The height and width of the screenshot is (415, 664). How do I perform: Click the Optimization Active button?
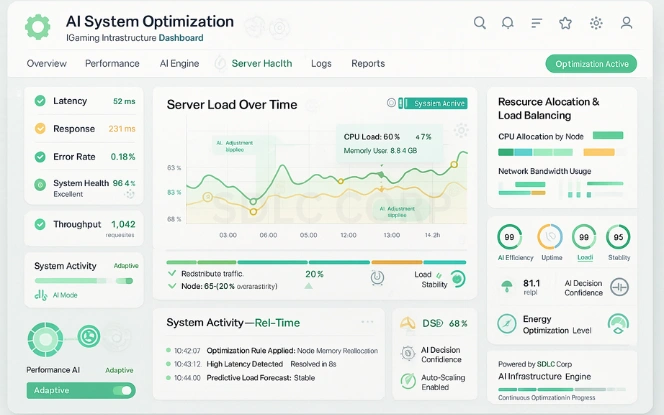591,64
